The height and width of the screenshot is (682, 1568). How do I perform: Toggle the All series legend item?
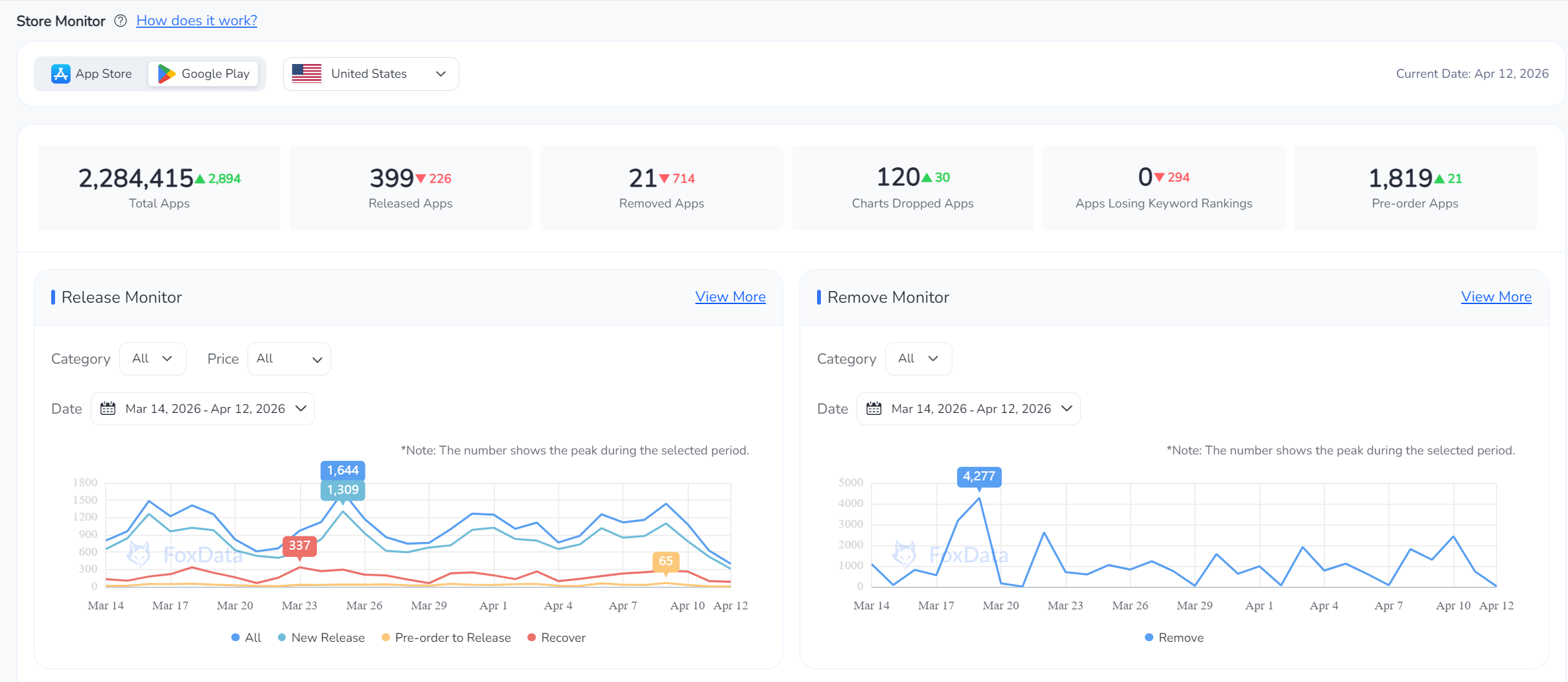(246, 638)
